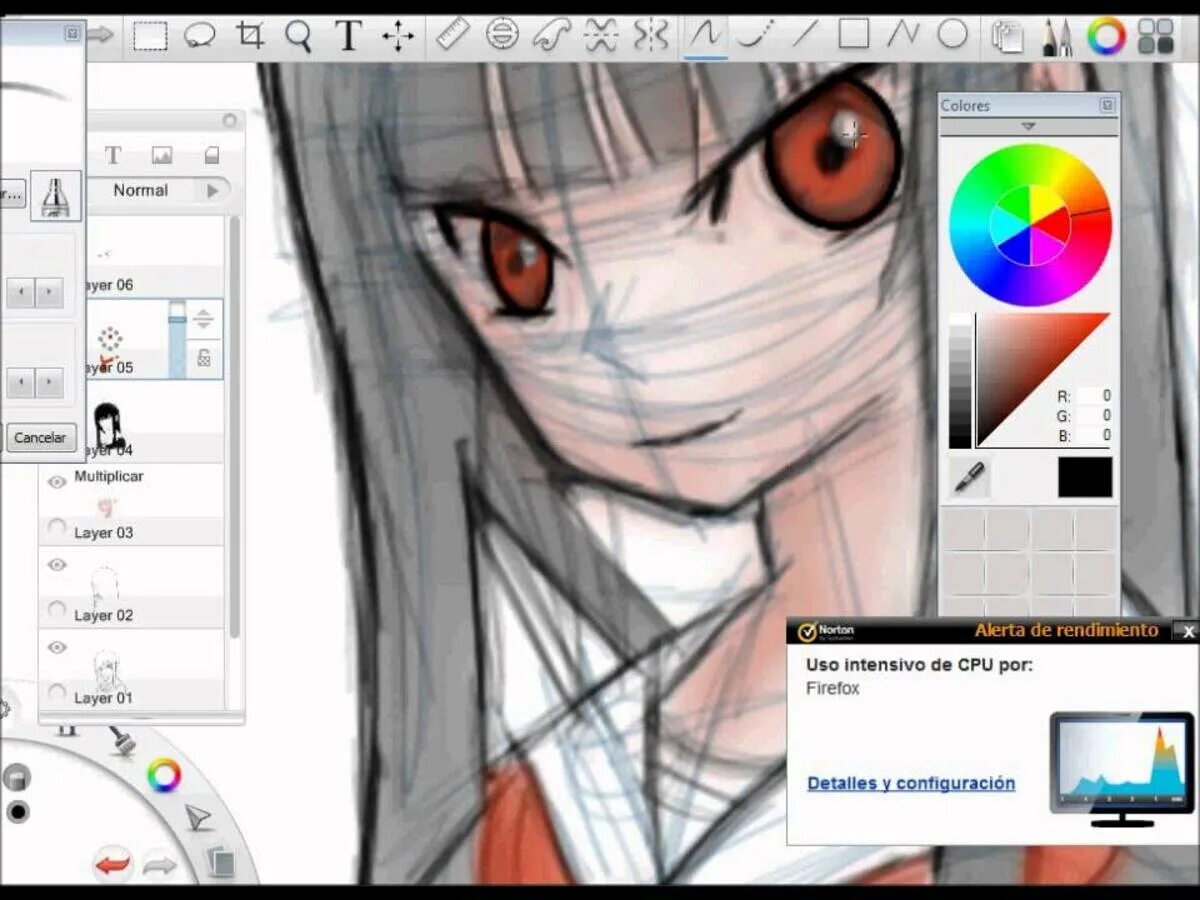Close the Norton performance alert
The height and width of the screenshot is (900, 1200).
coord(1188,631)
